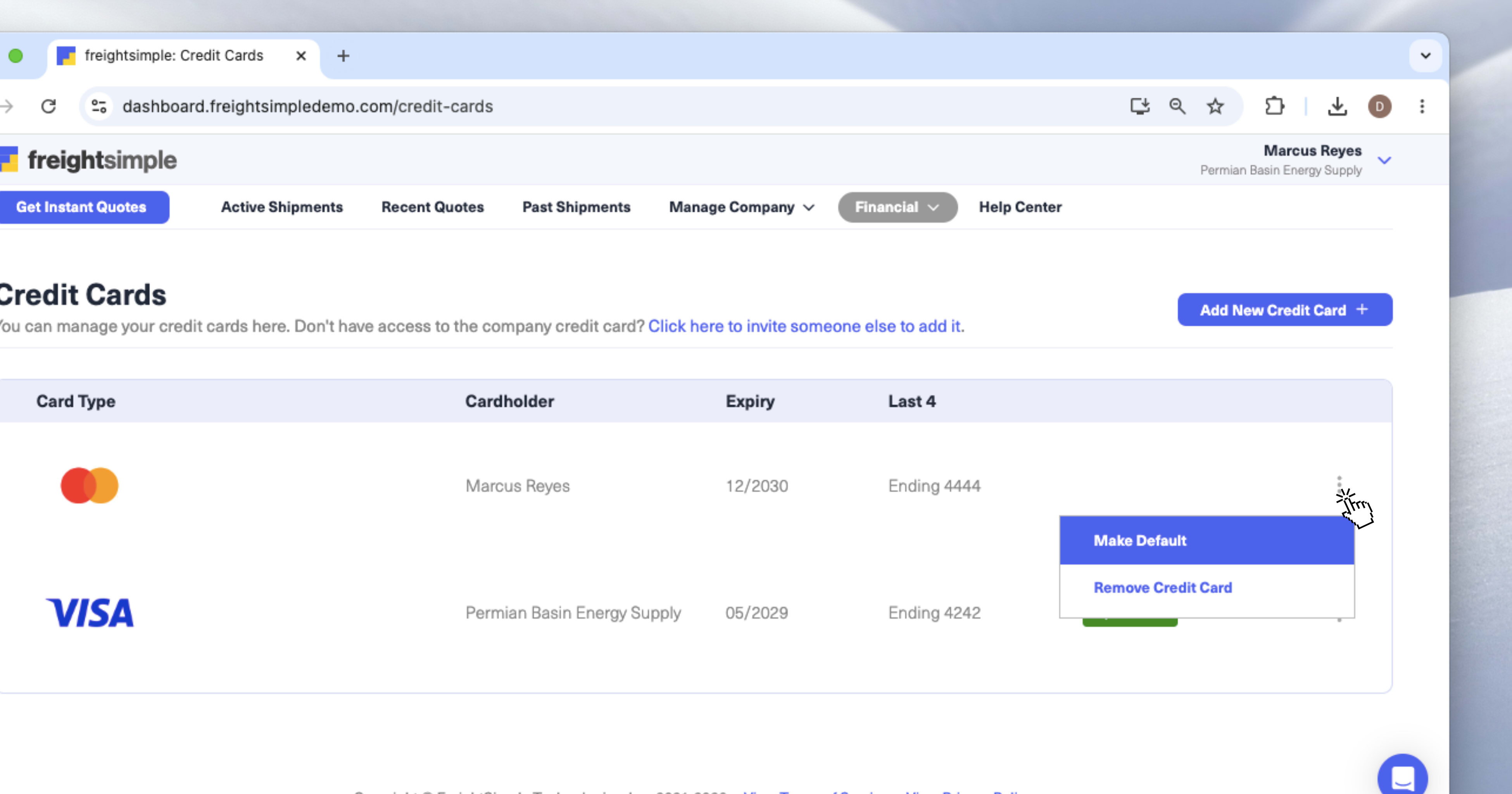Click Ending 4242 text

934,613
